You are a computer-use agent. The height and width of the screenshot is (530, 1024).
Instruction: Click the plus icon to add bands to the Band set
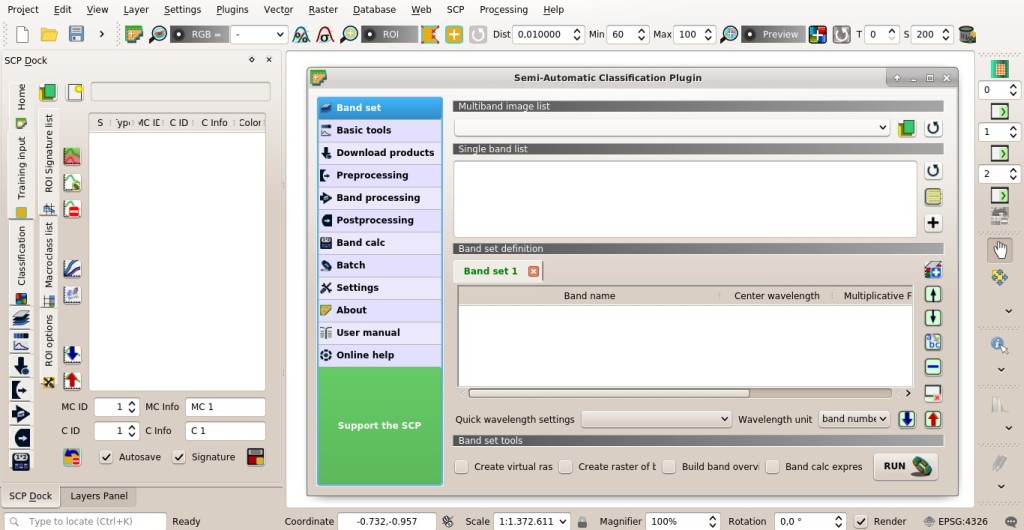933,223
